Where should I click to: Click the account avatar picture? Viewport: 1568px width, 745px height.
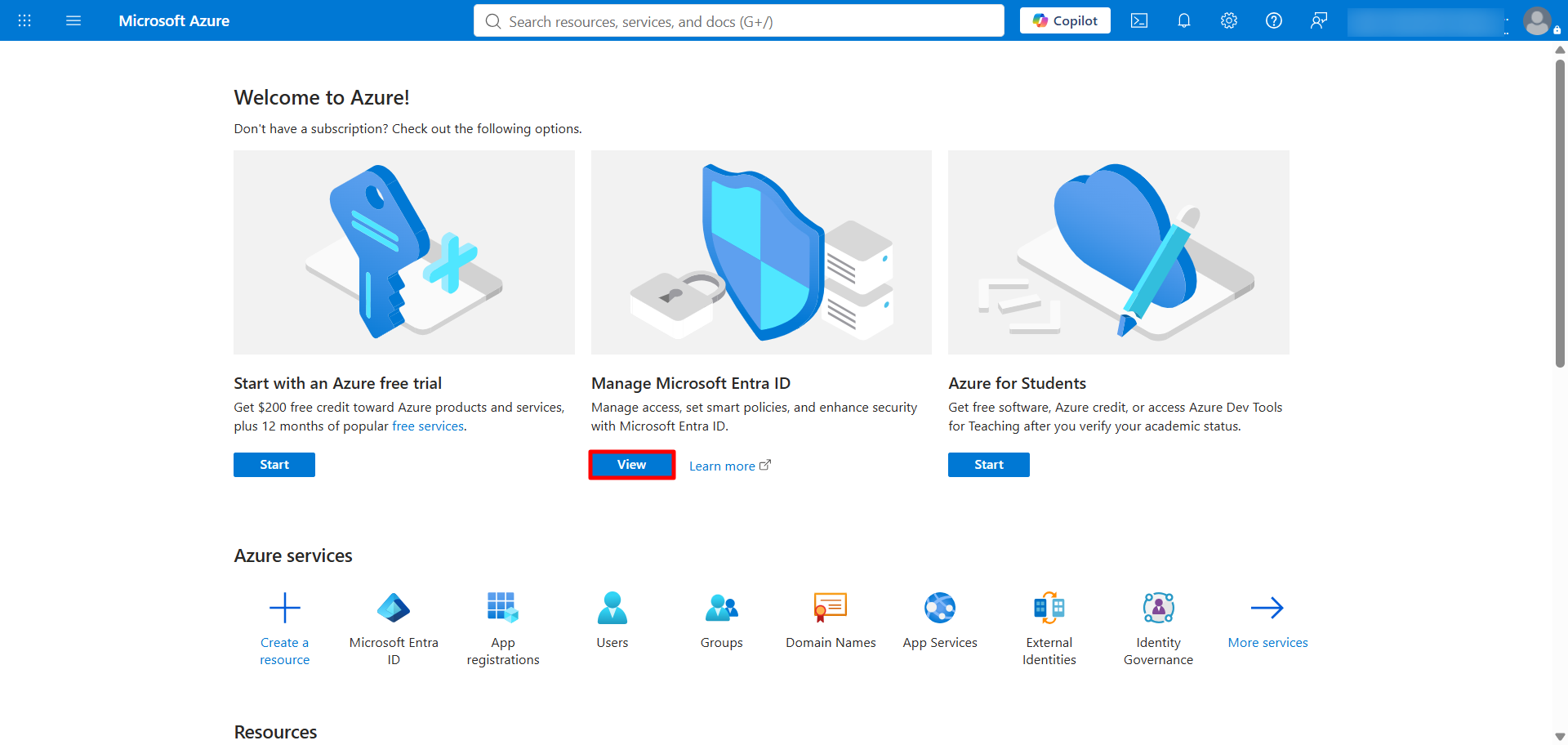click(x=1538, y=21)
